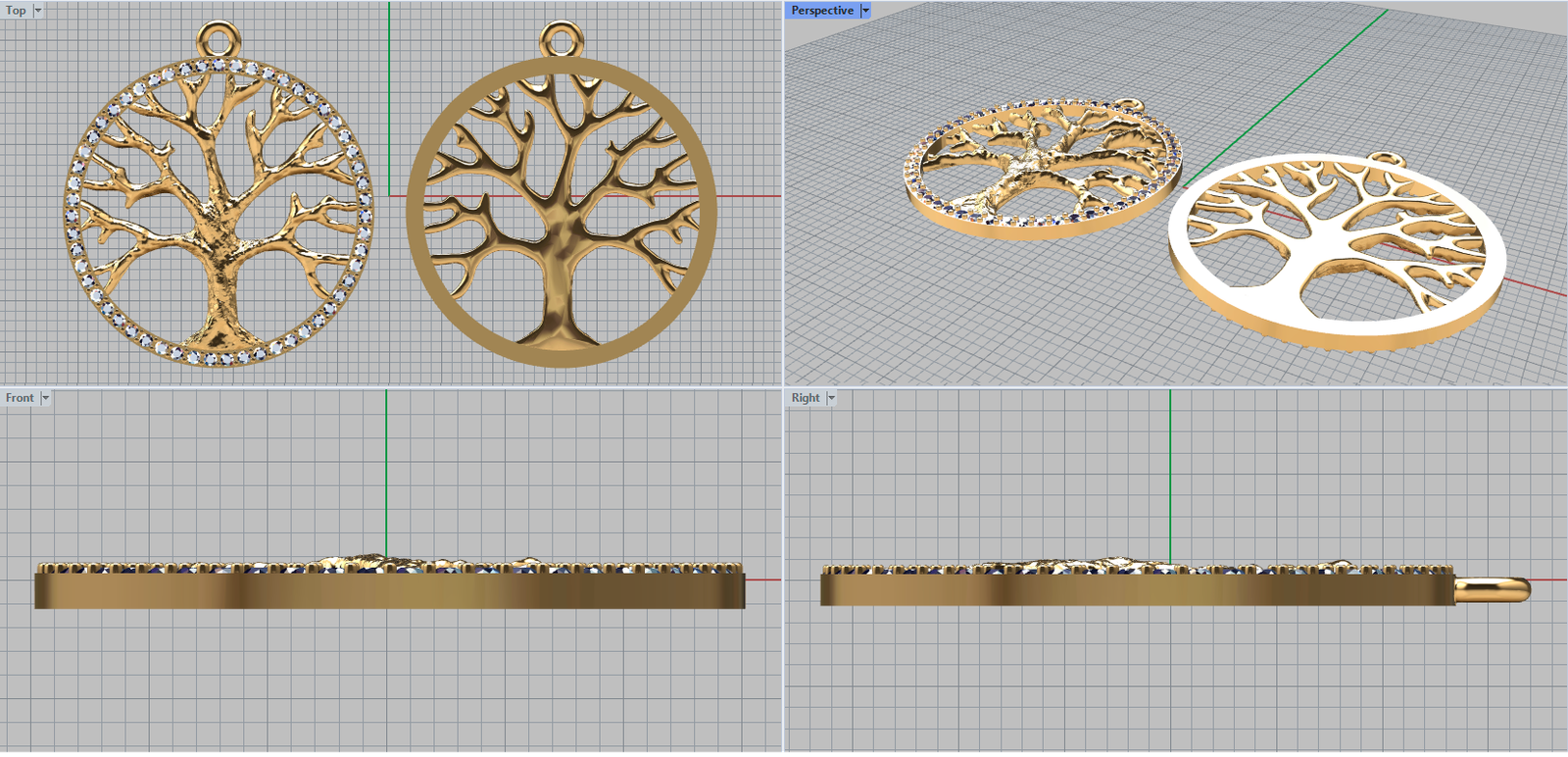
Task: Expand the Right viewport dropdown arrow
Action: [831, 398]
